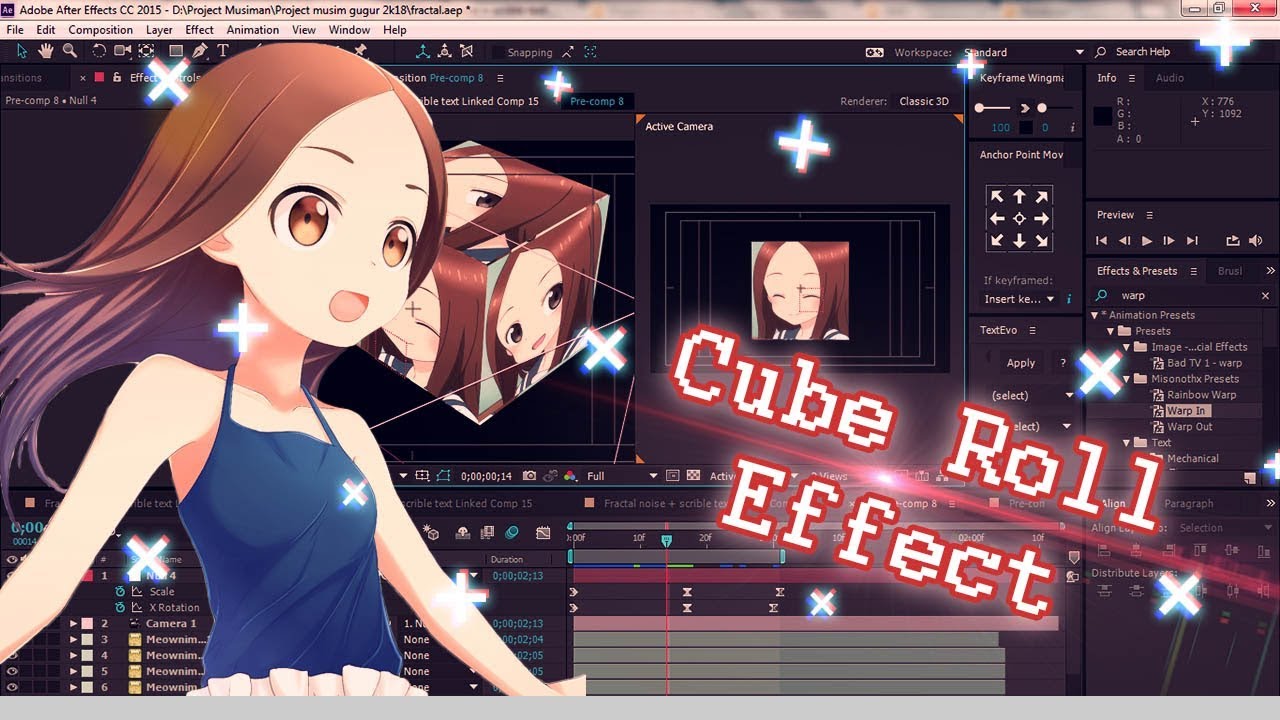Switch to View Axis mode

coord(466,52)
